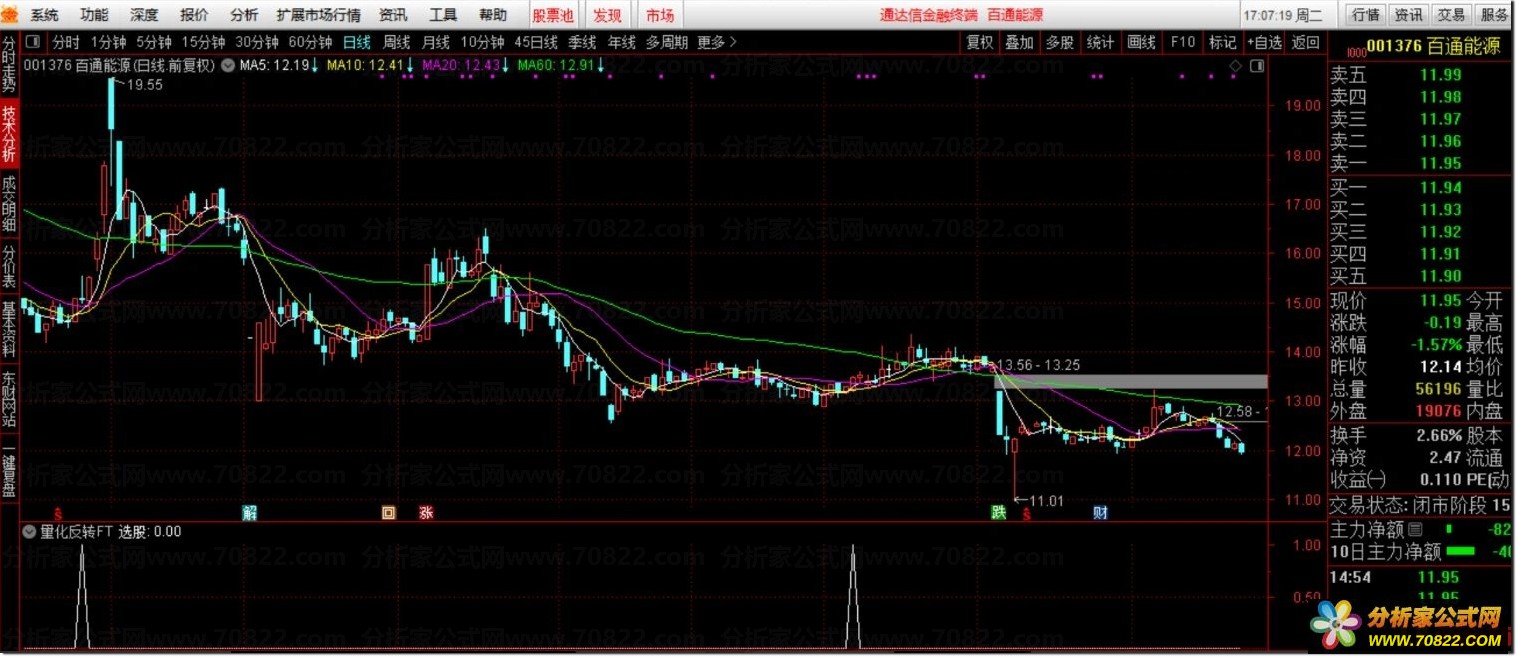1518x657 pixels.
Task: Select the 60分钟 timeframe
Action: tap(310, 42)
